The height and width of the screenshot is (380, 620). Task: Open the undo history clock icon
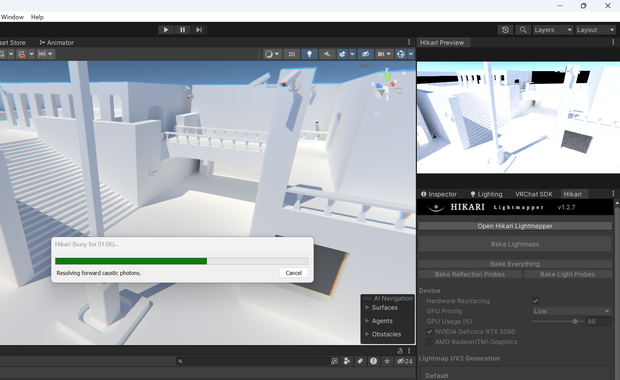(x=505, y=30)
